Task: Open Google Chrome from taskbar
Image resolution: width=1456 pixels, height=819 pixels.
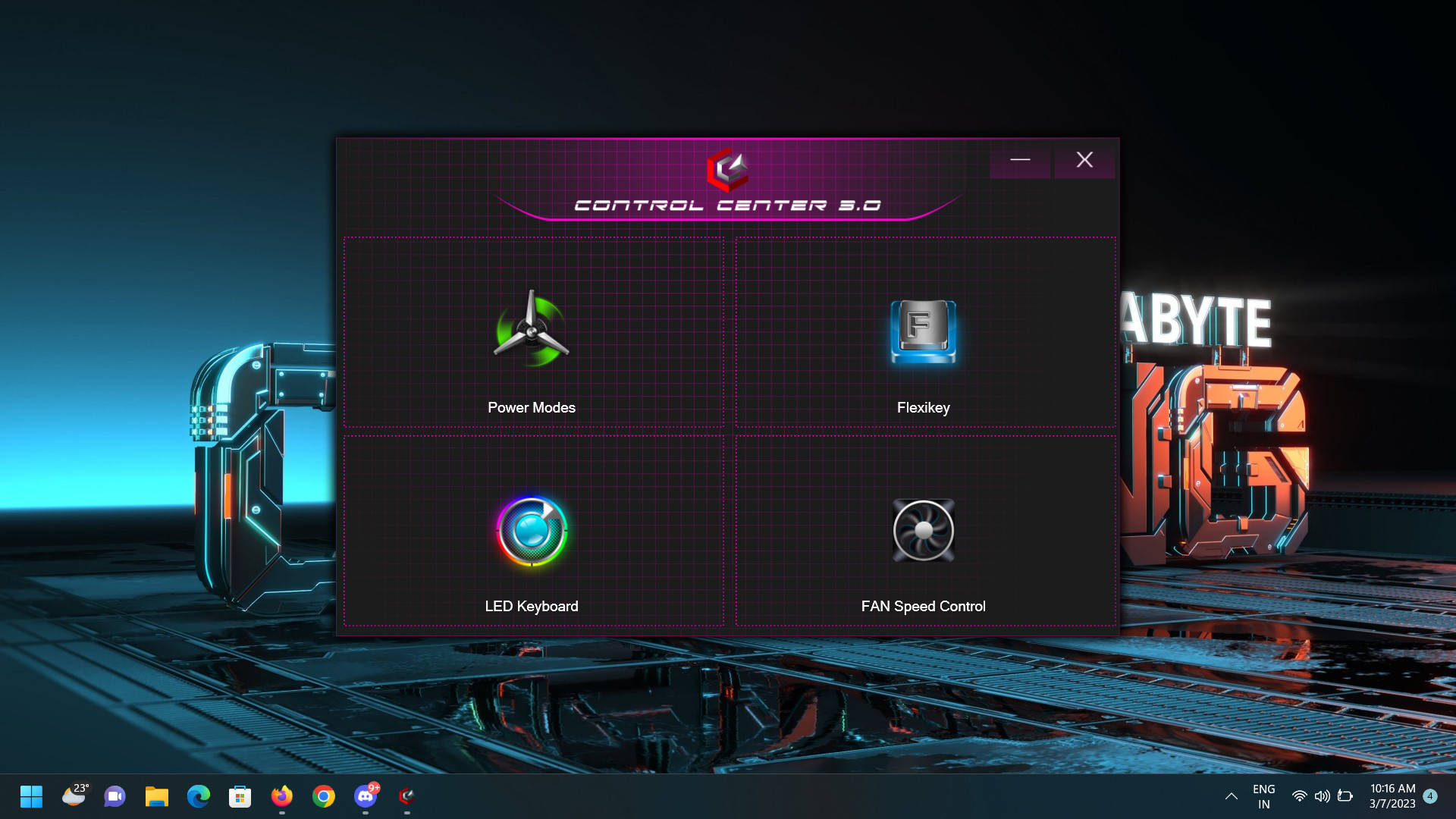Action: [324, 796]
